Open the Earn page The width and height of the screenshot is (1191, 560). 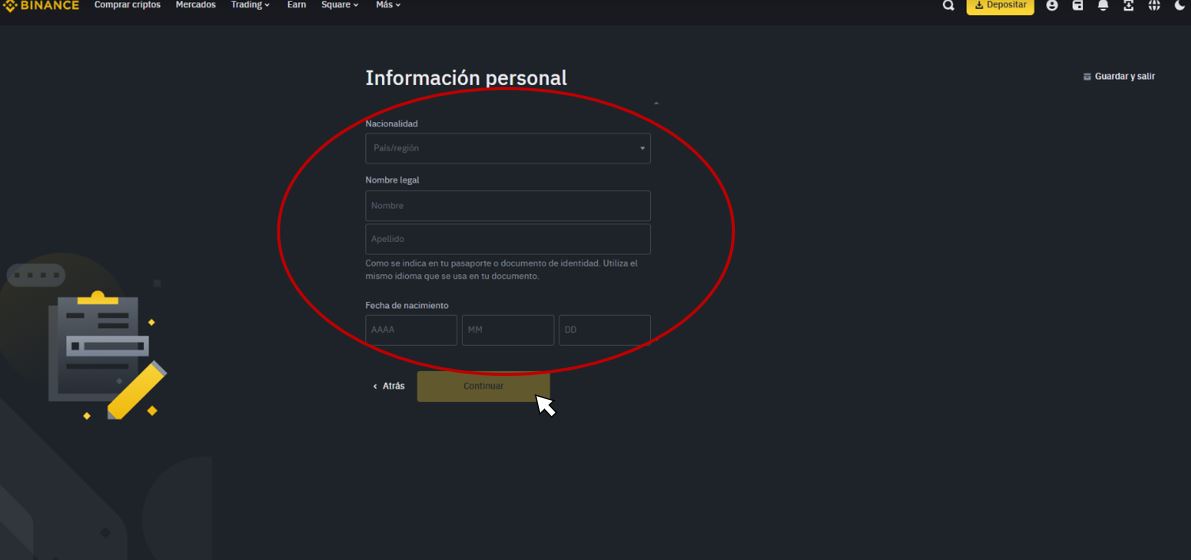296,6
